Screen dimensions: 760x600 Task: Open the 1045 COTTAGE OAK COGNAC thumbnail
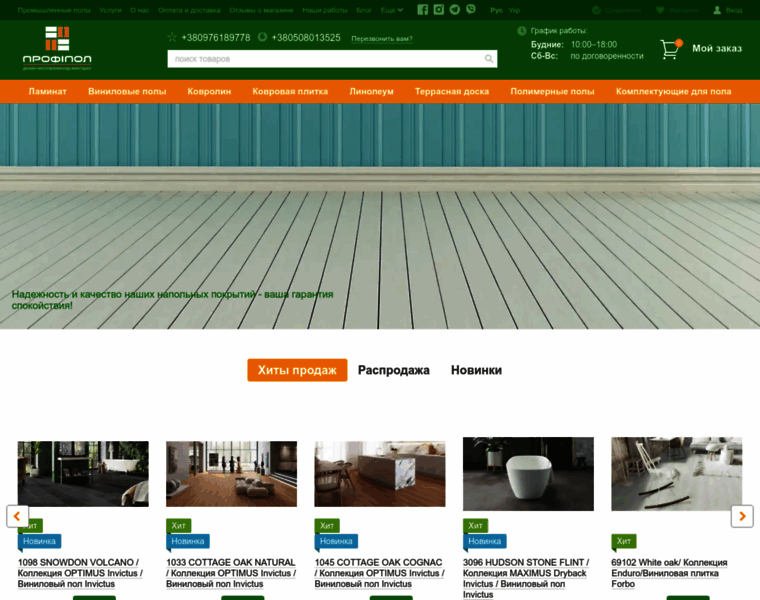pyautogui.click(x=380, y=474)
